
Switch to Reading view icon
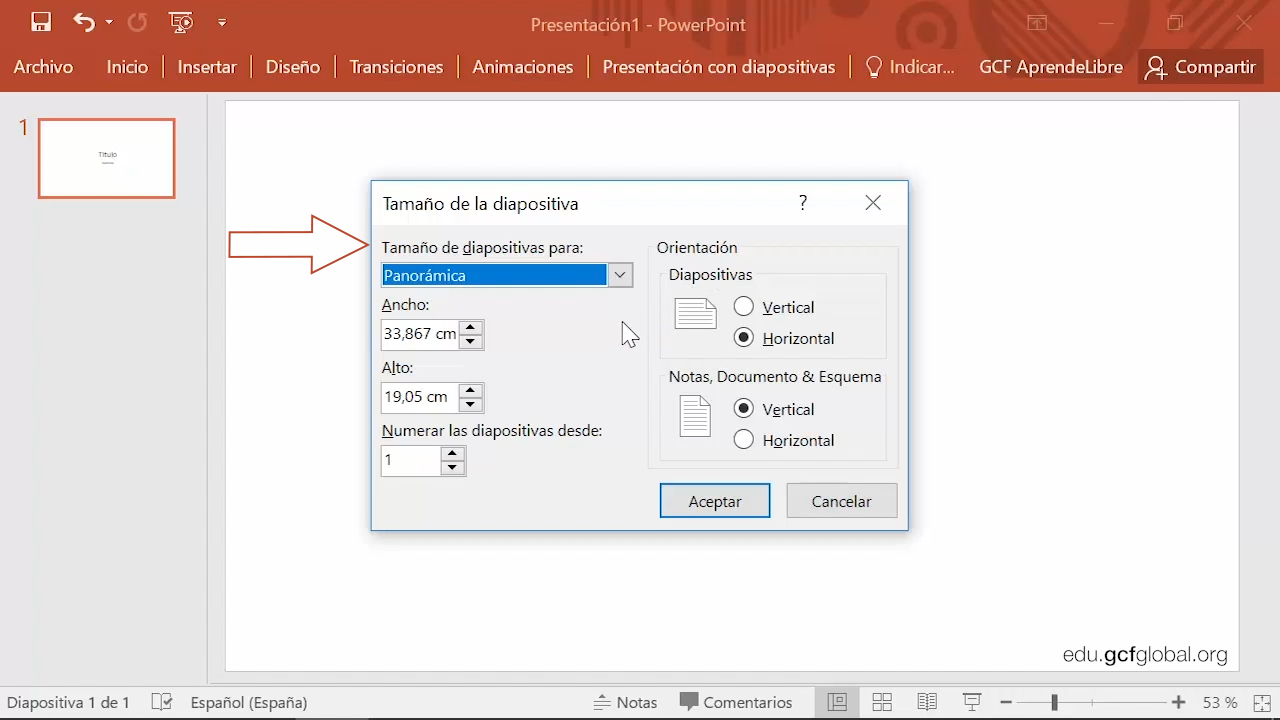[x=927, y=702]
